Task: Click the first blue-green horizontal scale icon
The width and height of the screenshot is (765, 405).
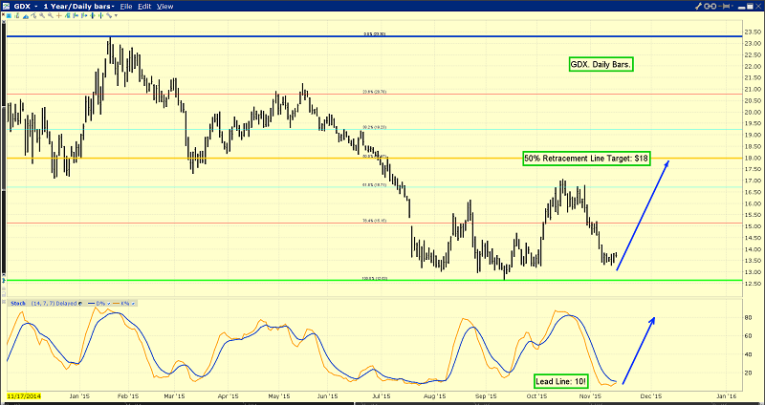Action: point(76,16)
